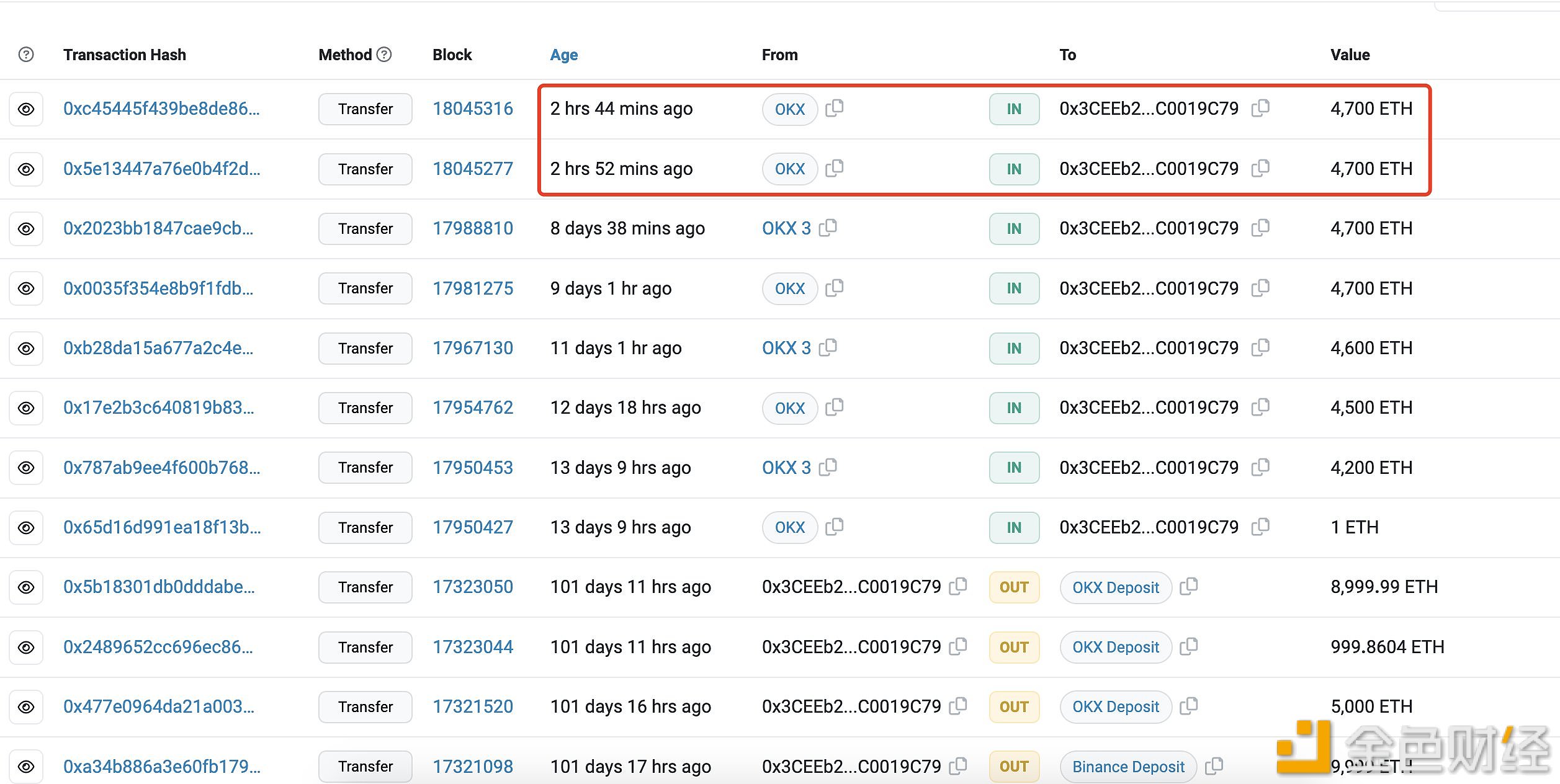Open block 17967130
This screenshot has width=1560, height=784.
(473, 348)
